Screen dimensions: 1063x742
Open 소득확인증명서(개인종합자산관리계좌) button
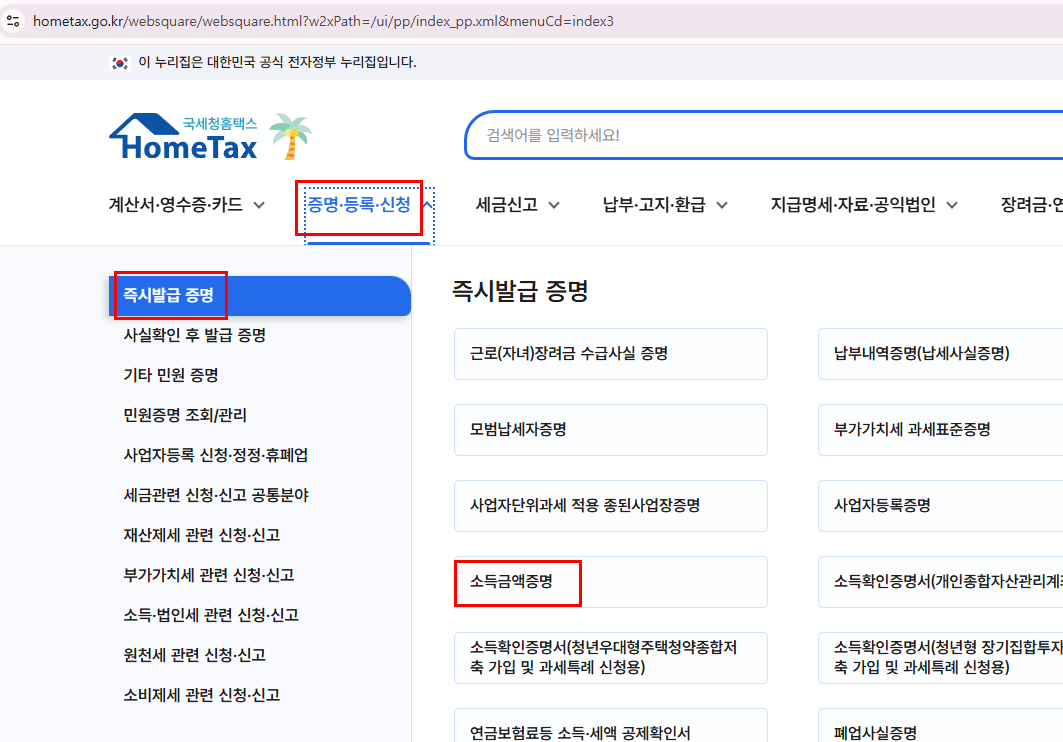(940, 581)
